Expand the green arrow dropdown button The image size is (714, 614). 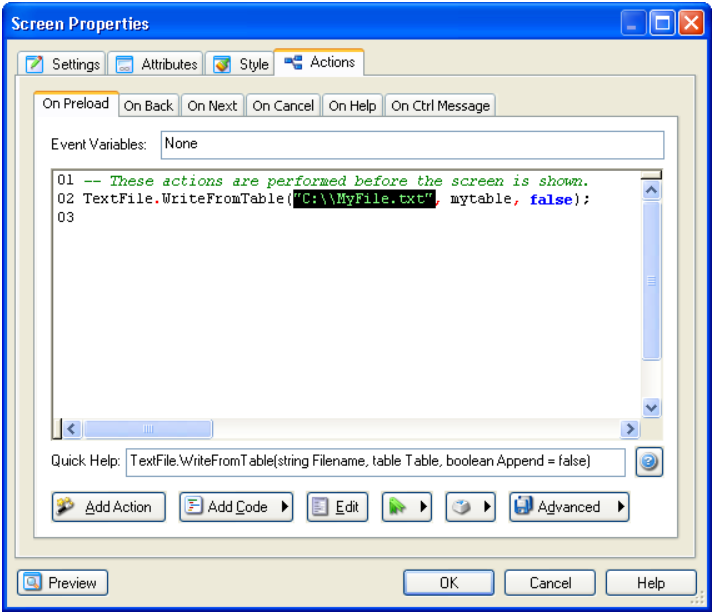pos(407,507)
